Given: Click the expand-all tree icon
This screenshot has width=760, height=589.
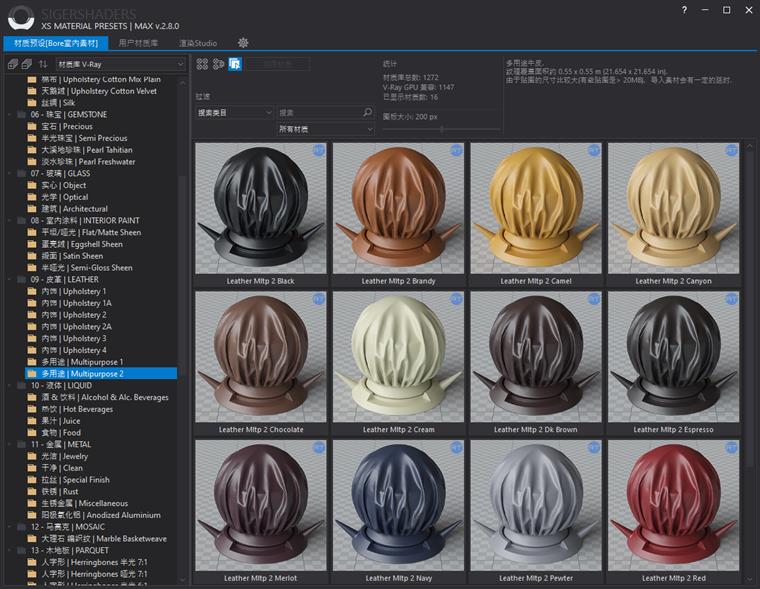Looking at the screenshot, I should (x=13, y=64).
